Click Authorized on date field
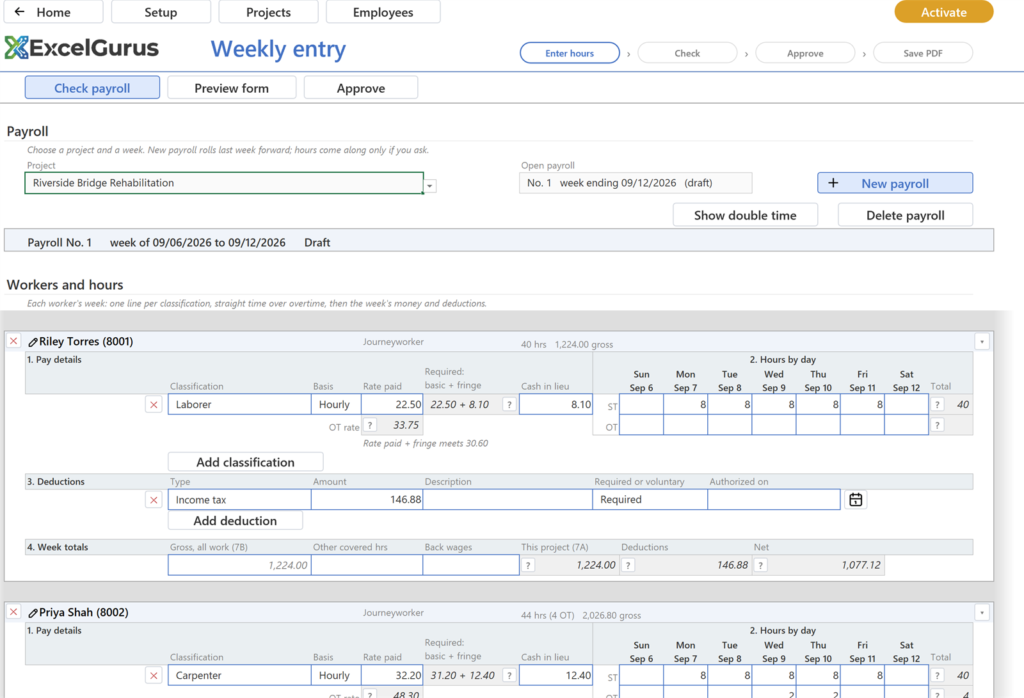The image size is (1024, 698). 774,500
